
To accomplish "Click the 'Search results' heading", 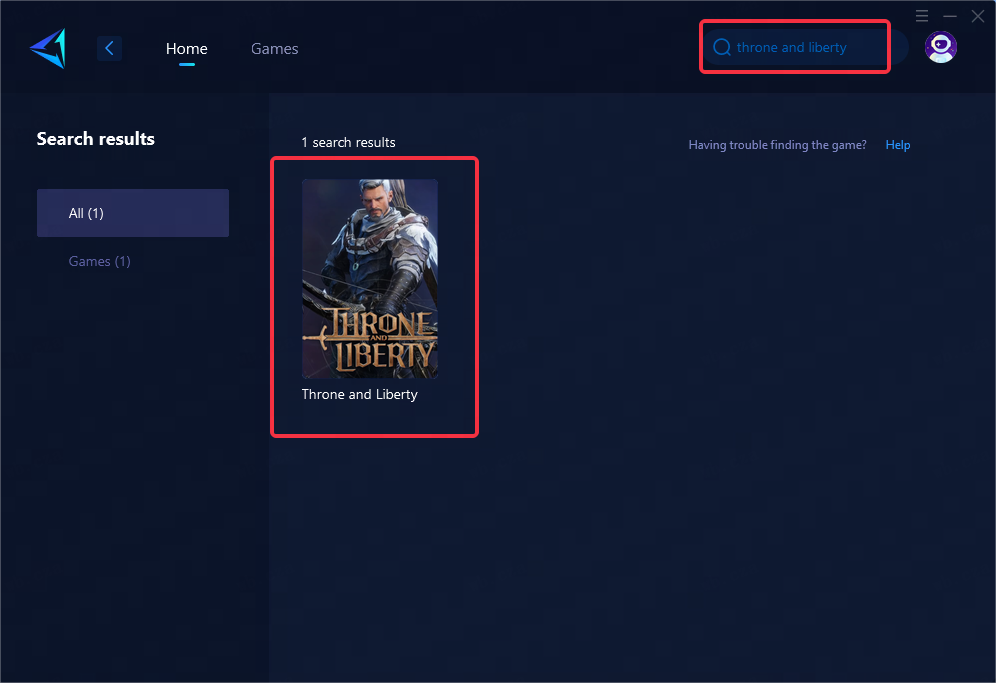I will pos(95,139).
